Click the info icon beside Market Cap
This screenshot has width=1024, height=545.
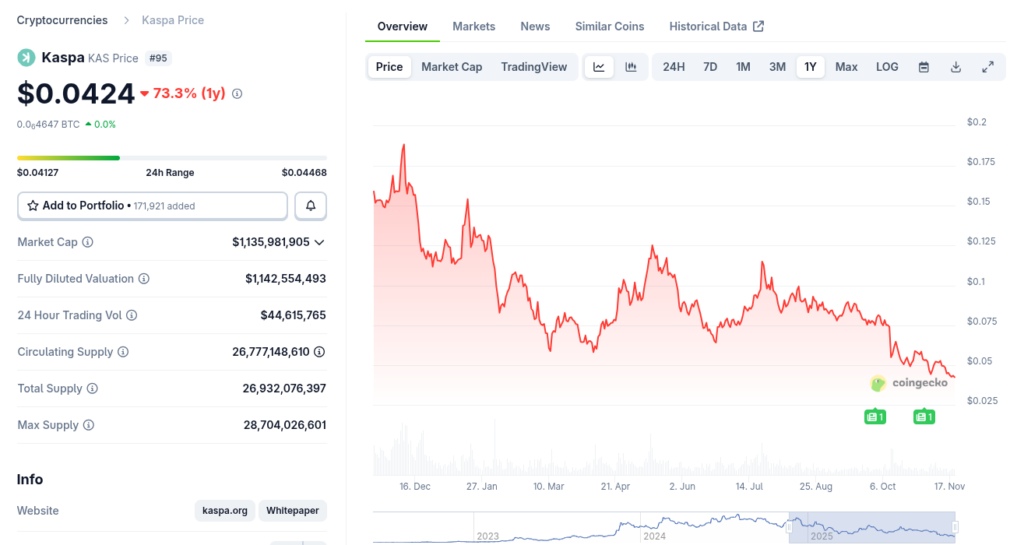point(88,242)
